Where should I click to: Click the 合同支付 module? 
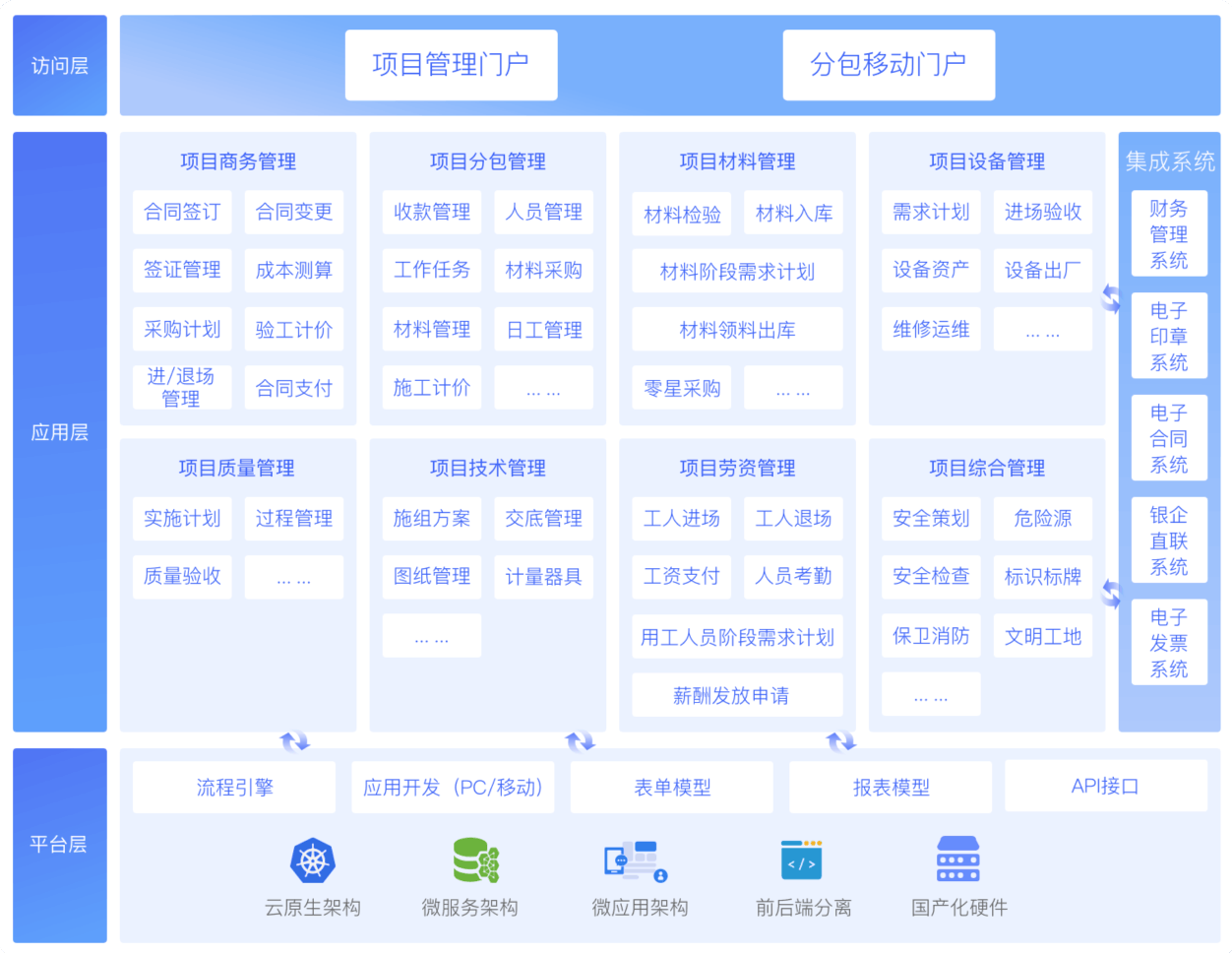pyautogui.click(x=294, y=388)
